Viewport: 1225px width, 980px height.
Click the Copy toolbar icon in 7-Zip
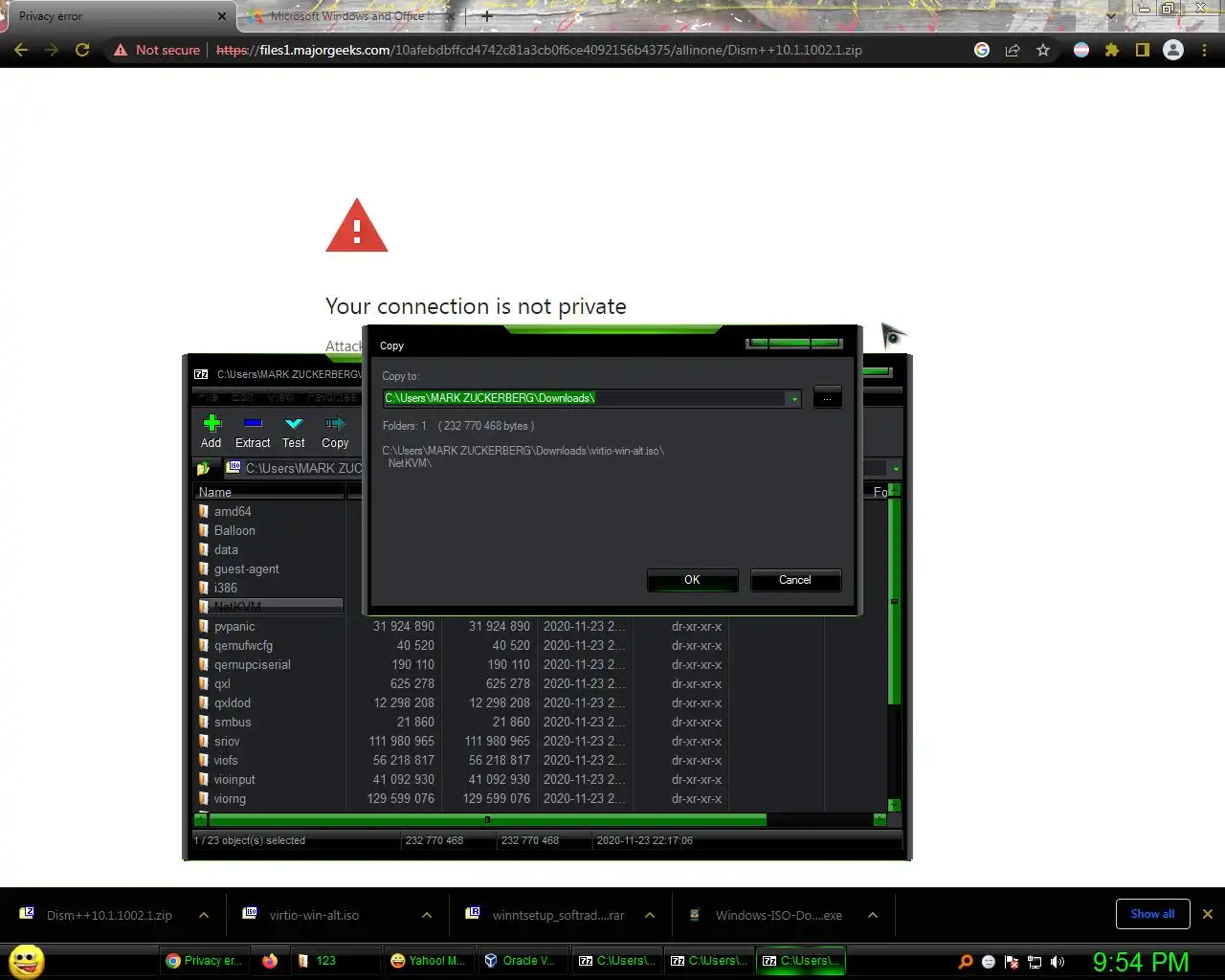(335, 424)
